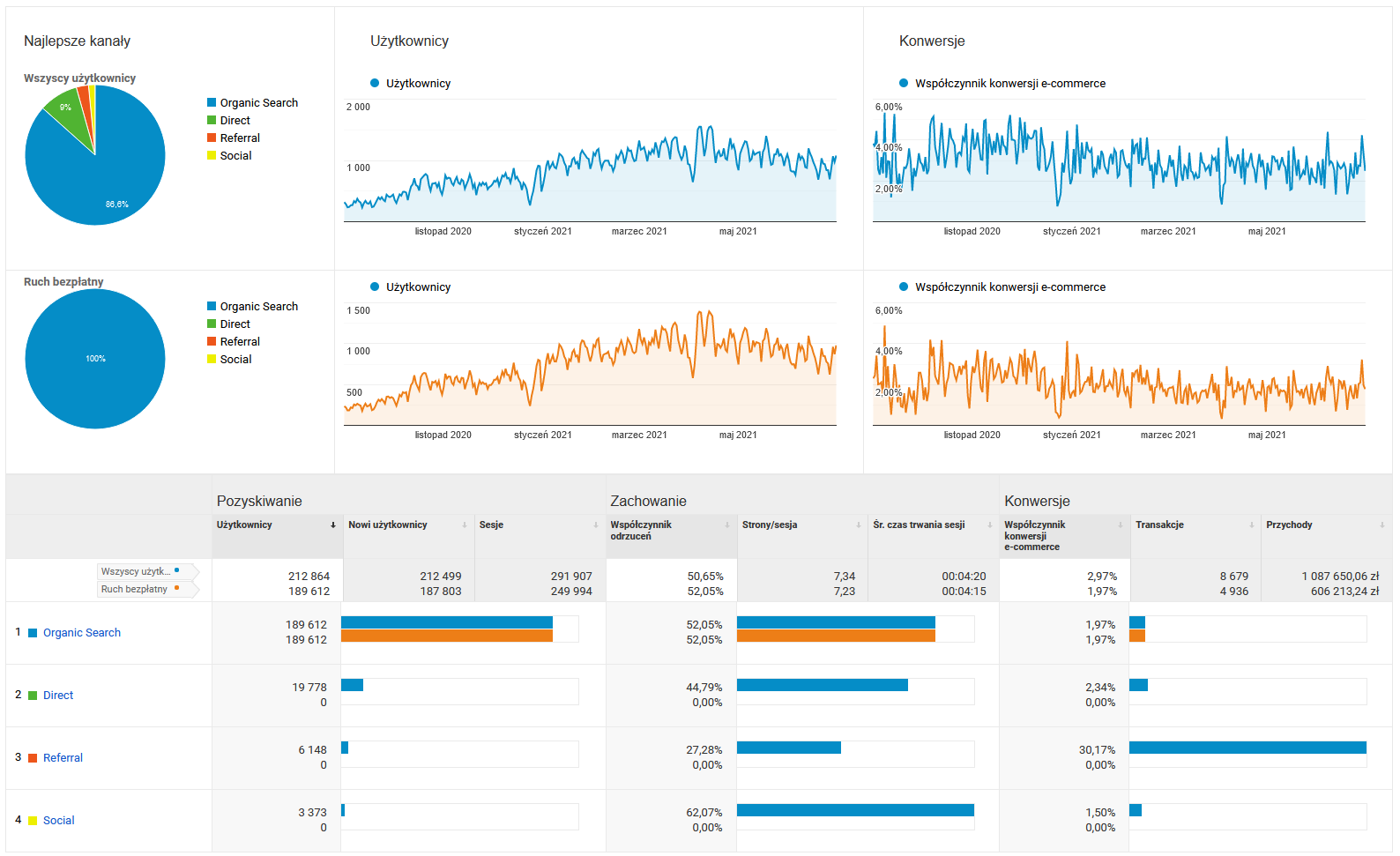The image size is (1400, 856).
Task: Click the Zachowanie section heading
Action: (648, 502)
